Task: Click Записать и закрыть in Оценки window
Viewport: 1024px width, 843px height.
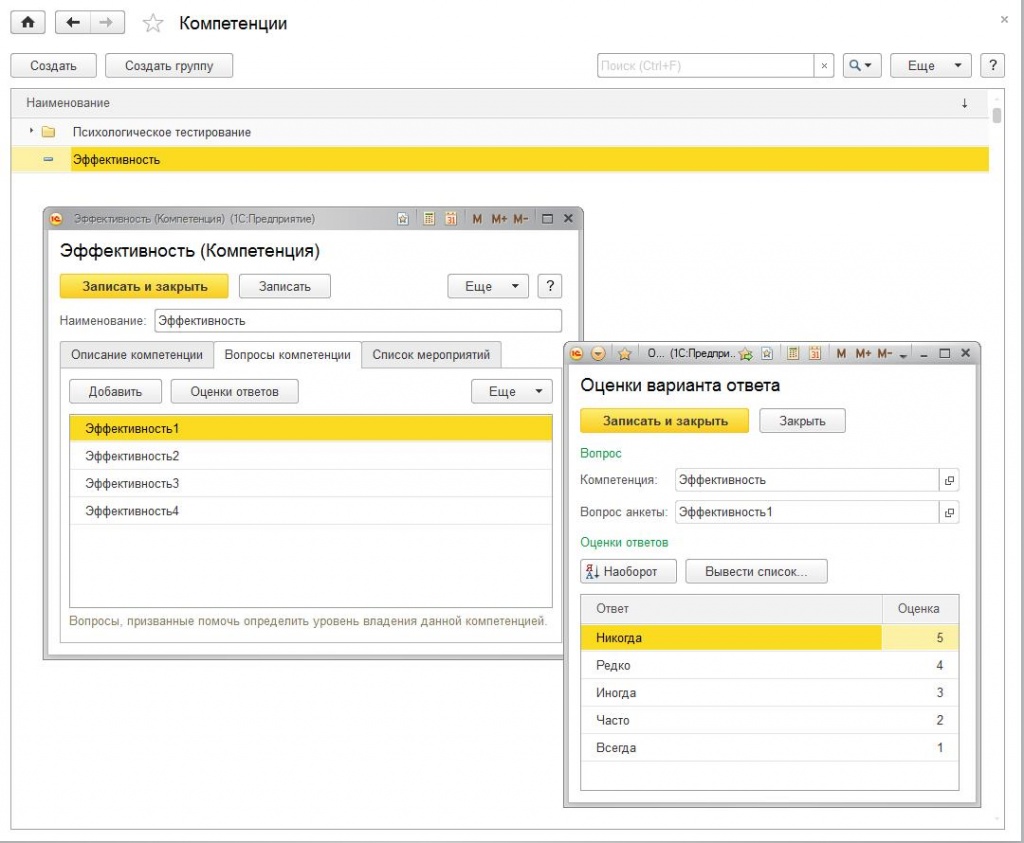Action: 665,421
